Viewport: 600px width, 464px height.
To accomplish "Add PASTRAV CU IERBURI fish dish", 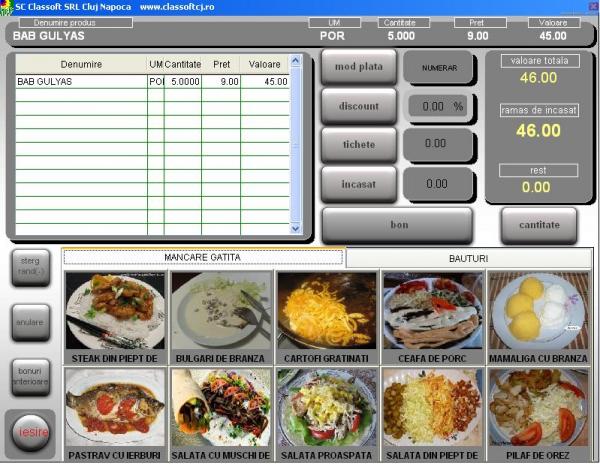I will click(x=115, y=408).
